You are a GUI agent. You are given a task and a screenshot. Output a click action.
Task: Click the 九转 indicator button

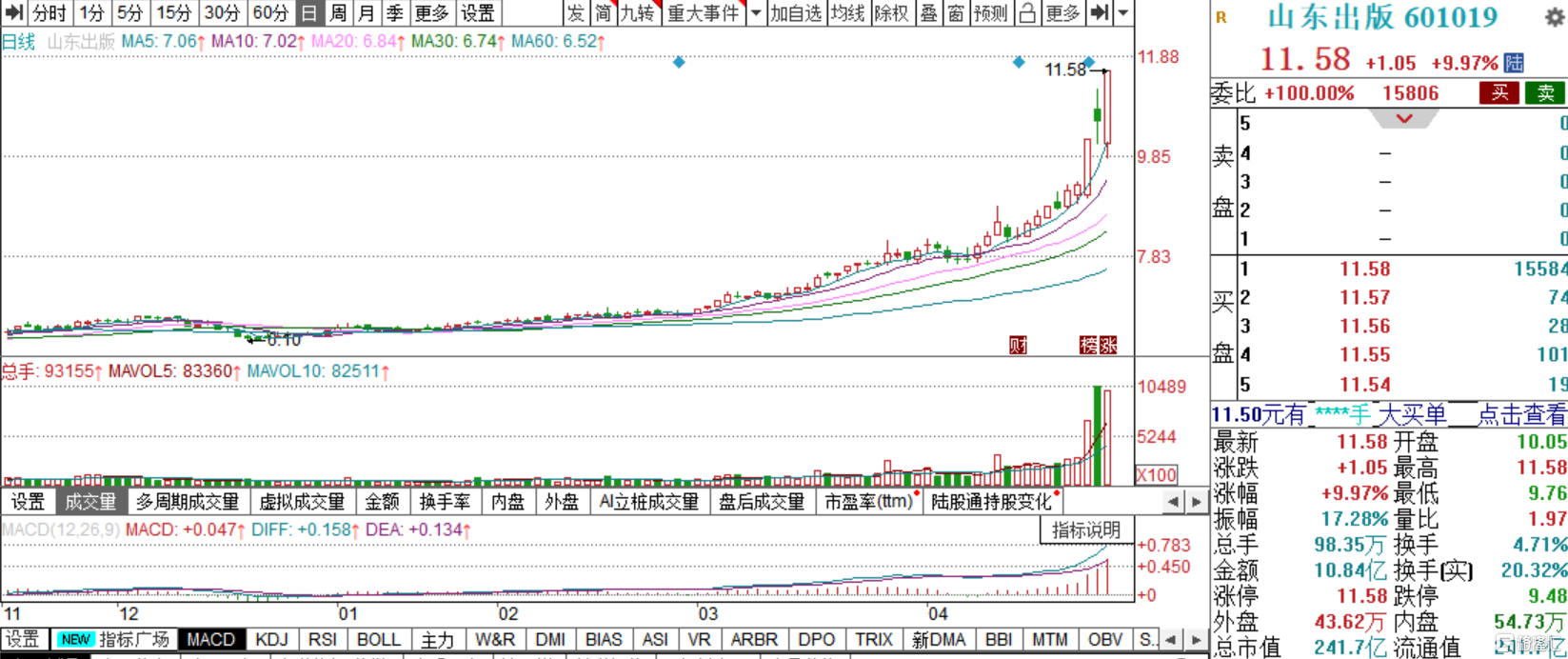(x=638, y=13)
